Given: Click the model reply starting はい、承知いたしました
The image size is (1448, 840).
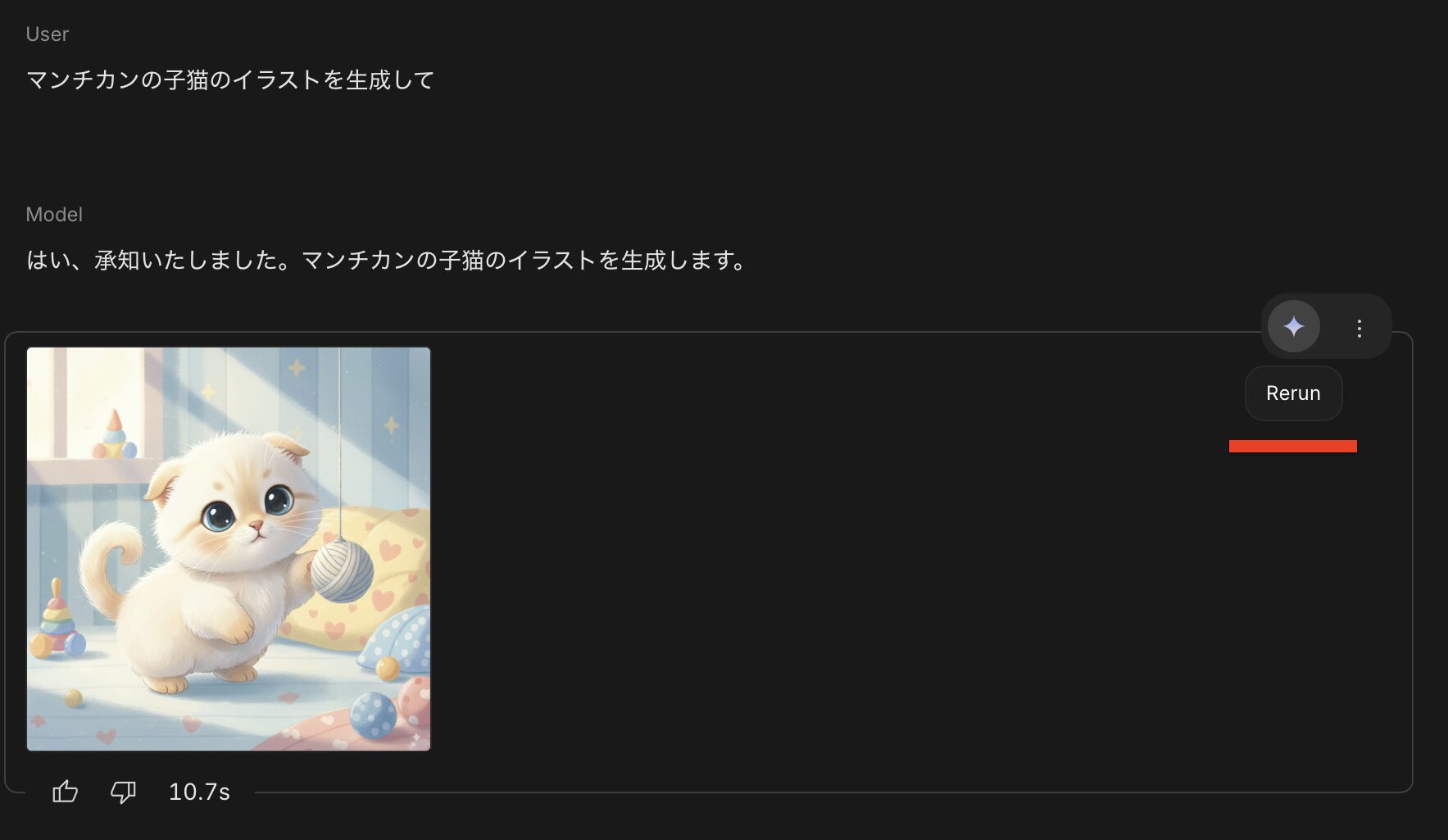Looking at the screenshot, I should tap(387, 260).
